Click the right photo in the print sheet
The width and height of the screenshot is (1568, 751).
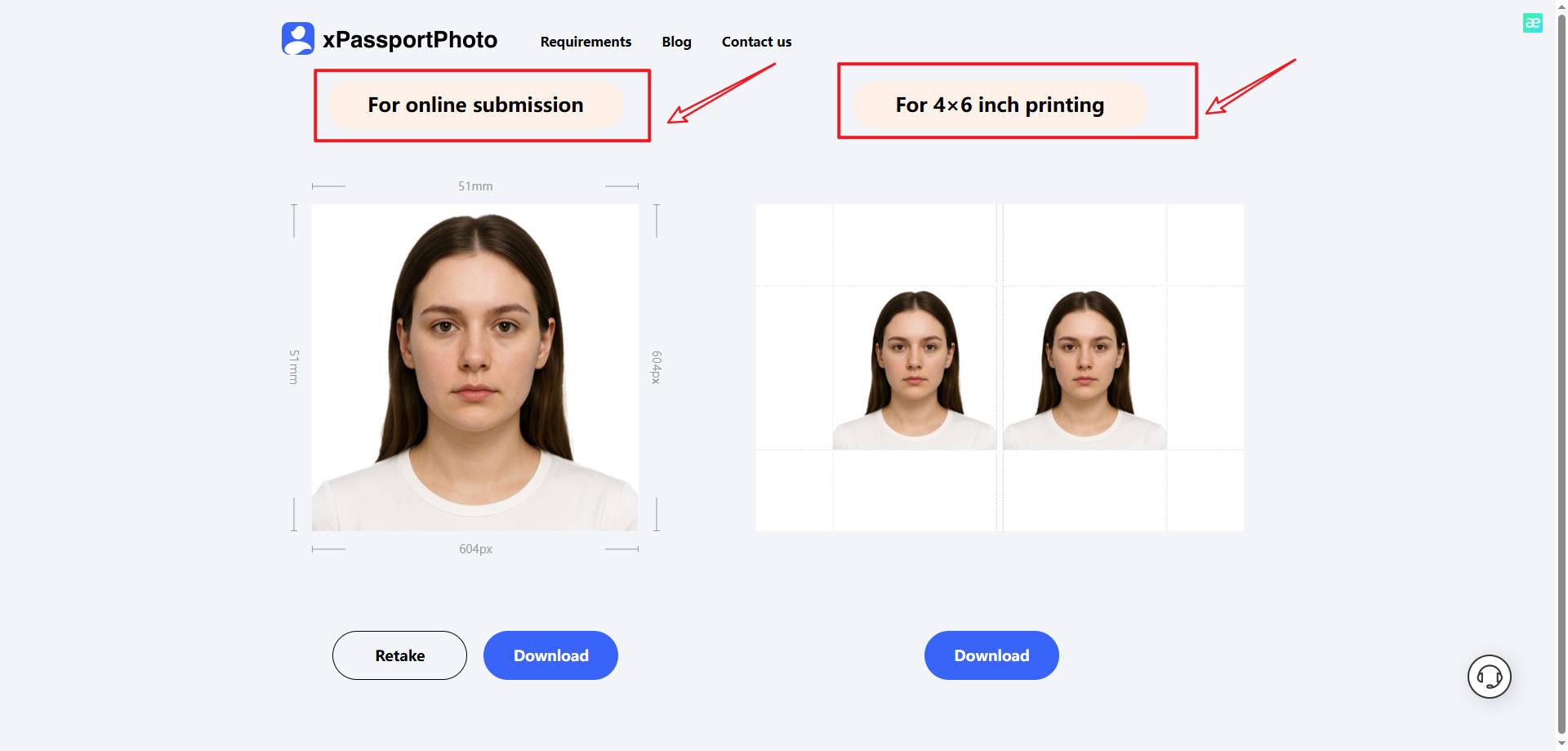[1085, 368]
